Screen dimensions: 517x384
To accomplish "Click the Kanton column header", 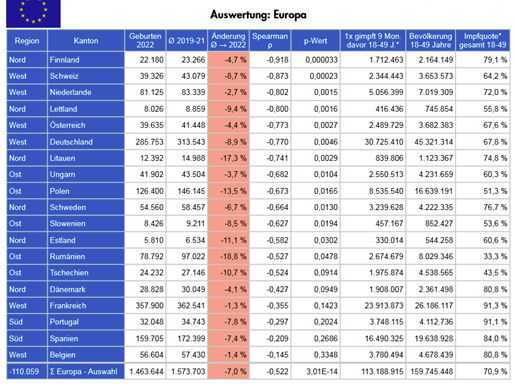I will 86,41.
